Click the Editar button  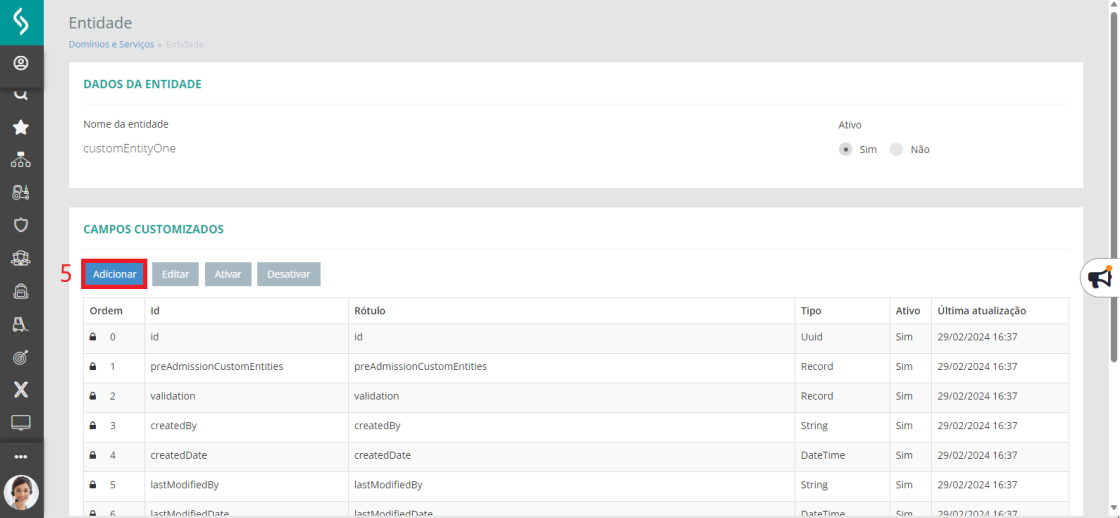coord(175,274)
